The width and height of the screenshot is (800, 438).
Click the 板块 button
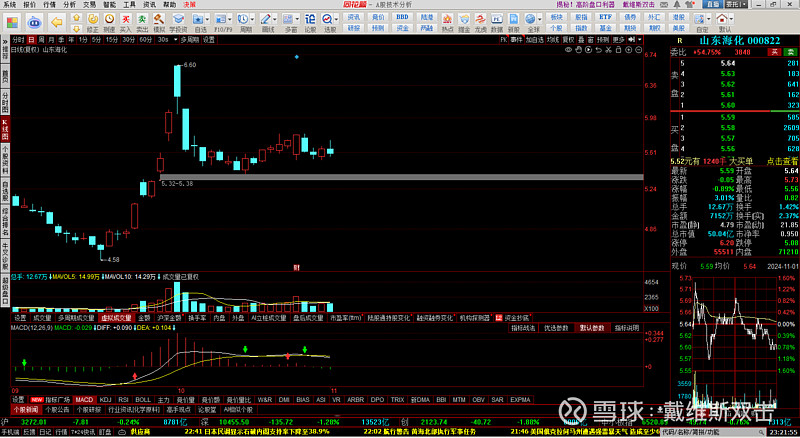pos(557,17)
